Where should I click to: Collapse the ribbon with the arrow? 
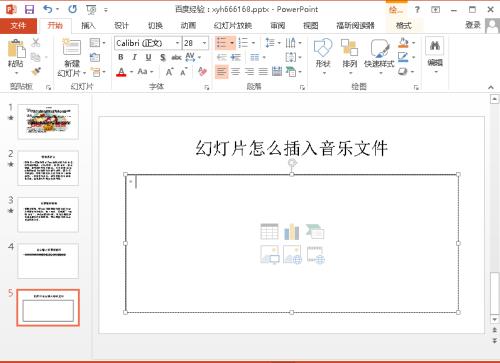491,87
